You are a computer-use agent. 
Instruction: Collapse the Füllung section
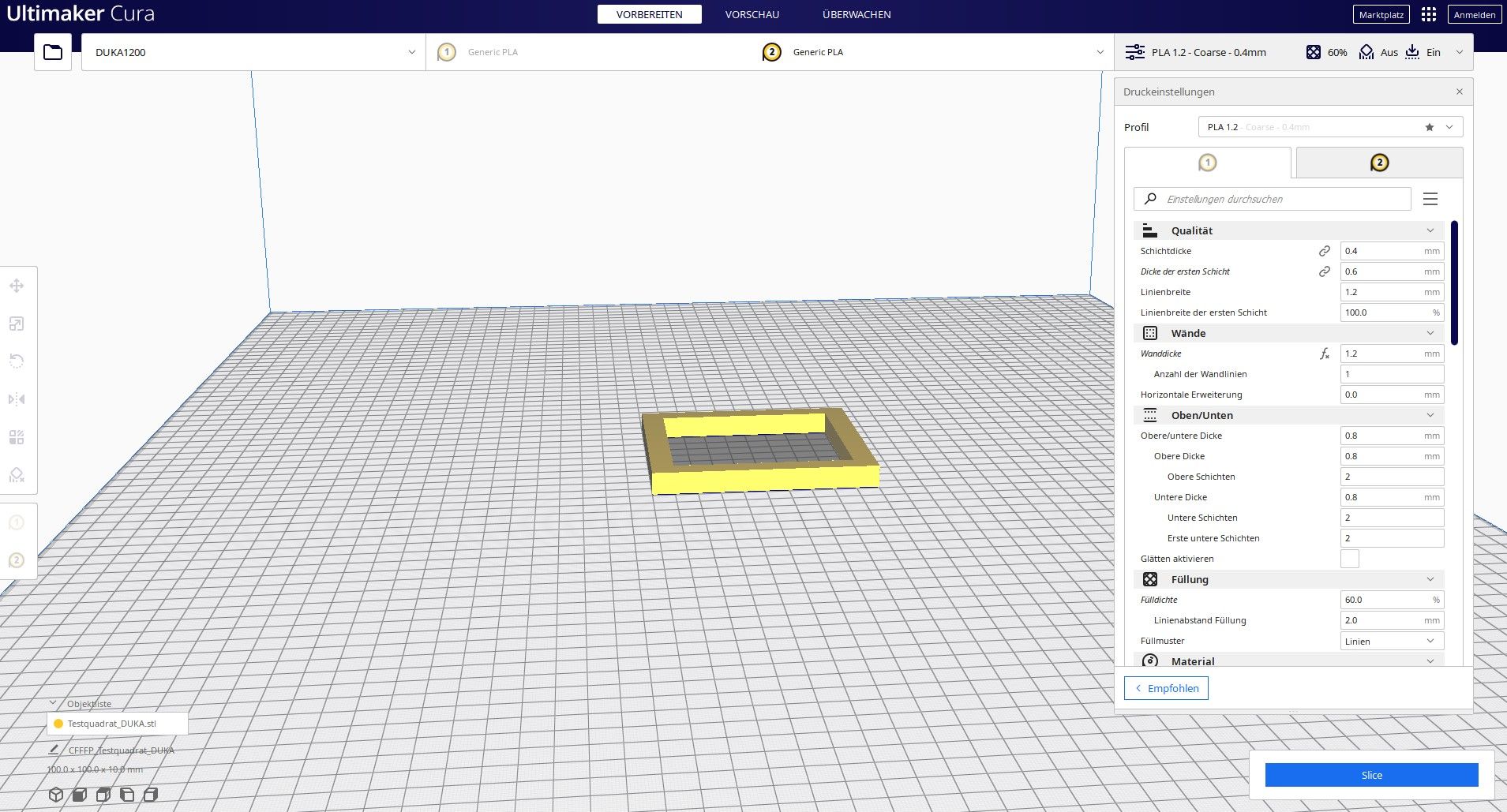tap(1289, 579)
